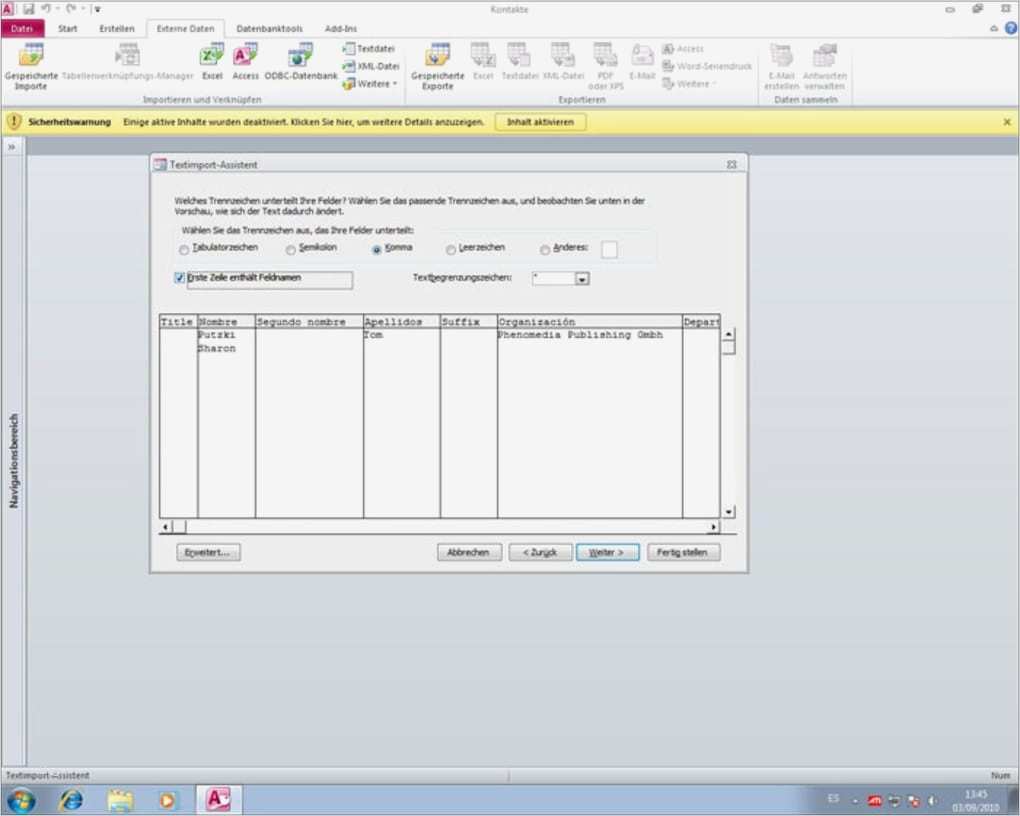This screenshot has height=816, width=1020.
Task: Open Microsoft Access taskbar button
Action: tap(219, 800)
